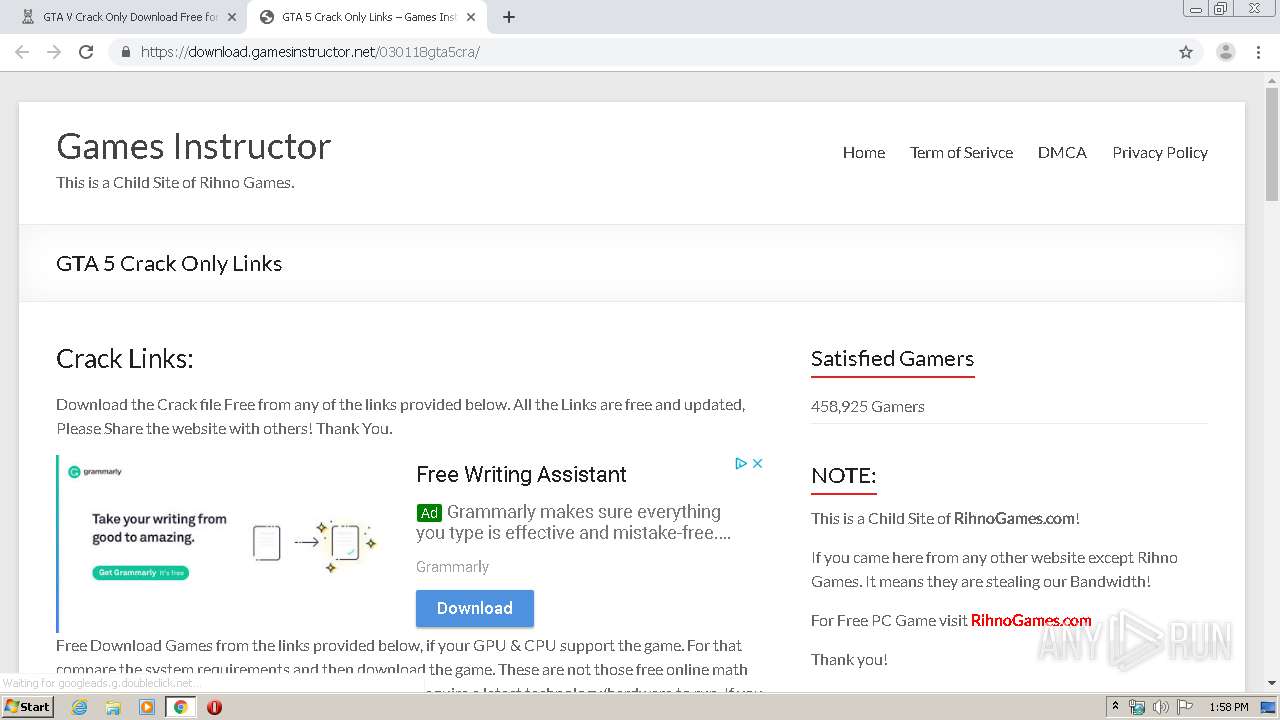The height and width of the screenshot is (720, 1280).
Task: Reload the page with refresh icon
Action: click(86, 52)
